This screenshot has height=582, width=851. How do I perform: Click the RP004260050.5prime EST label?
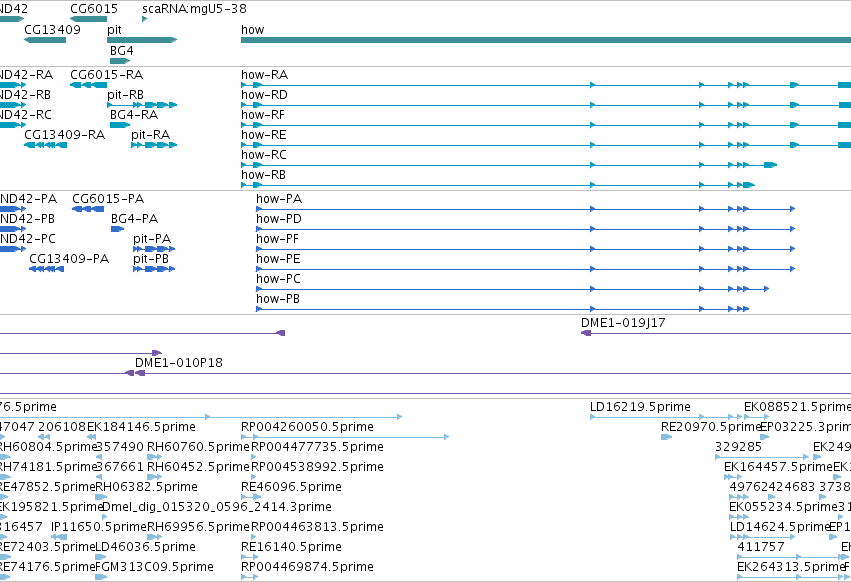click(x=307, y=427)
